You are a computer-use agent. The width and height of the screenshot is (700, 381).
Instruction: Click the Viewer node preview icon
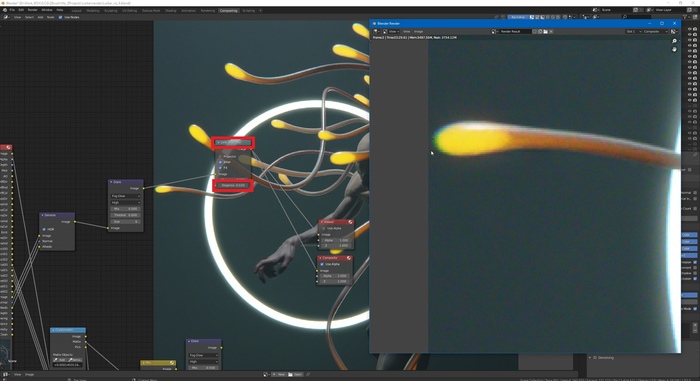(350, 222)
